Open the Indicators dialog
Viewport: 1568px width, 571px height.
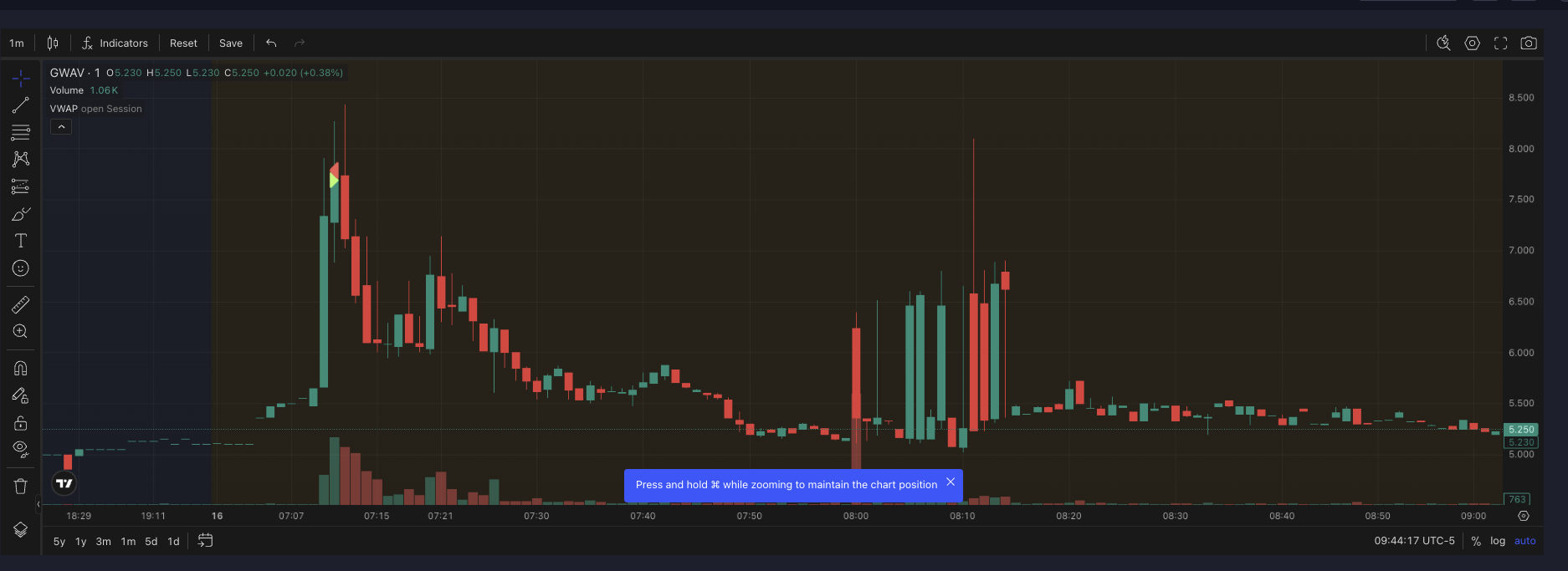tap(115, 43)
